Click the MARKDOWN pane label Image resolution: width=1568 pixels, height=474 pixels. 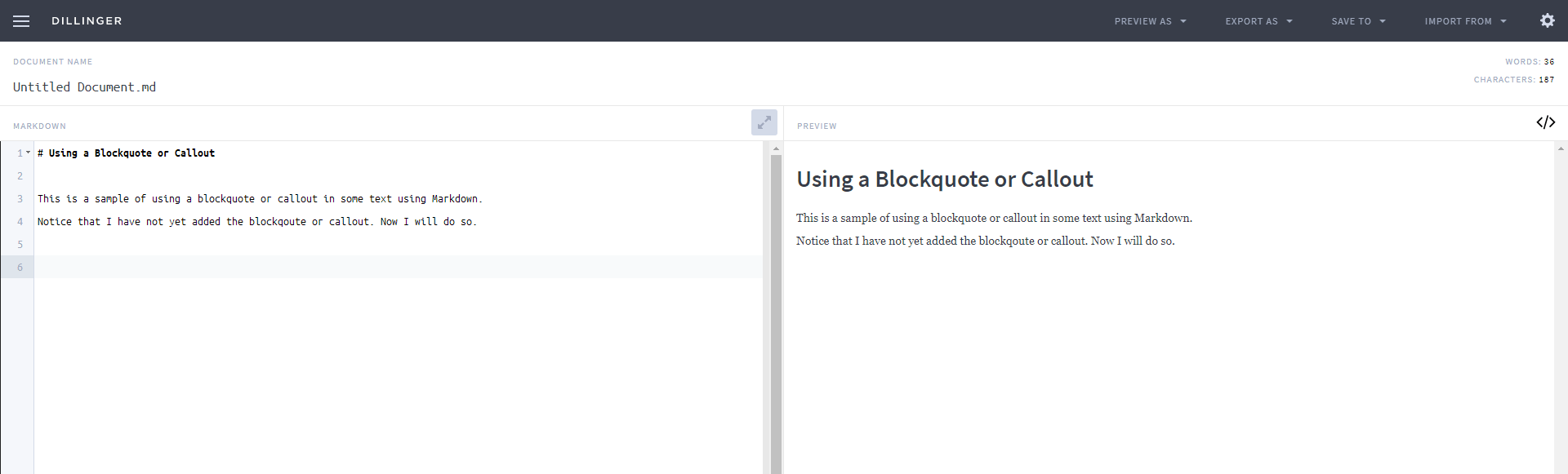[39, 126]
